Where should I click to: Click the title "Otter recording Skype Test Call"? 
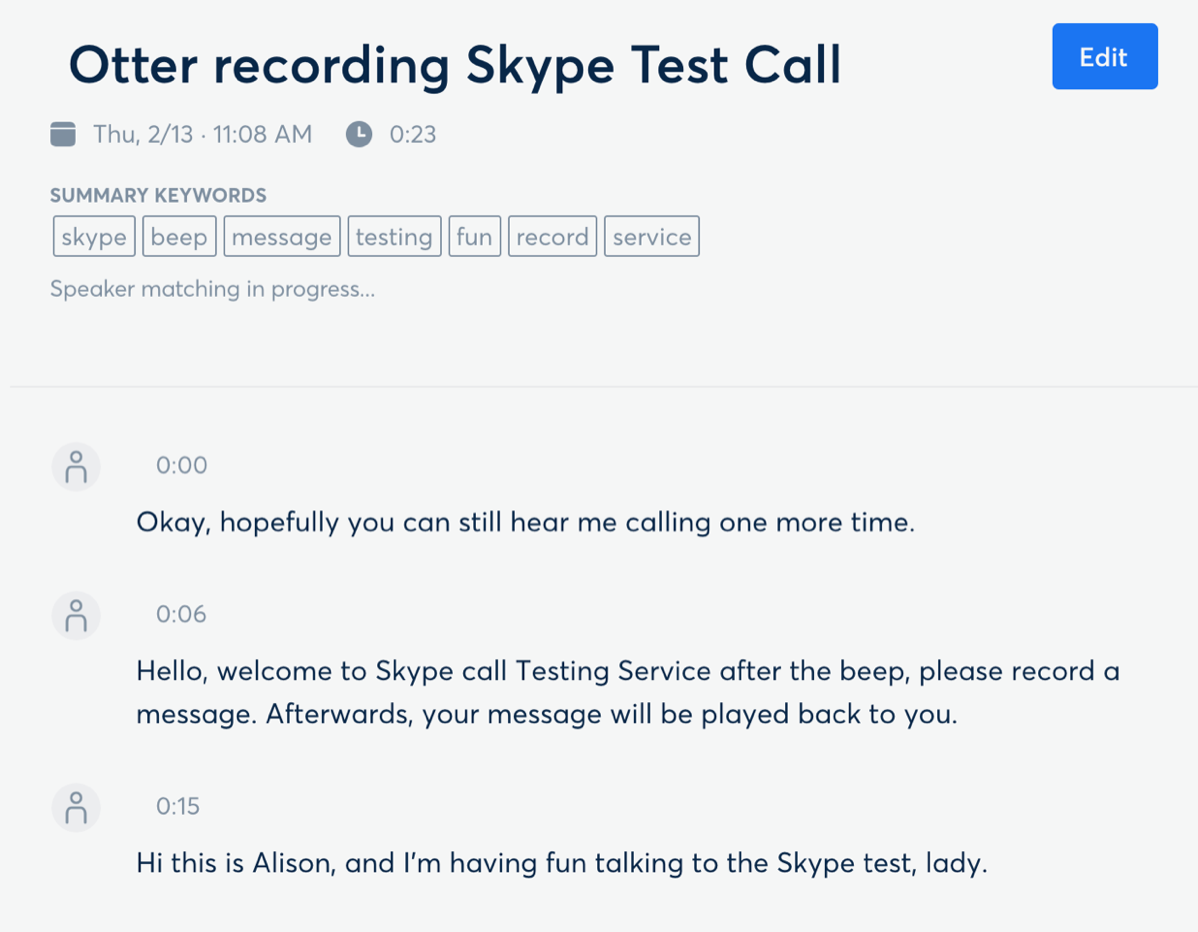[455, 66]
